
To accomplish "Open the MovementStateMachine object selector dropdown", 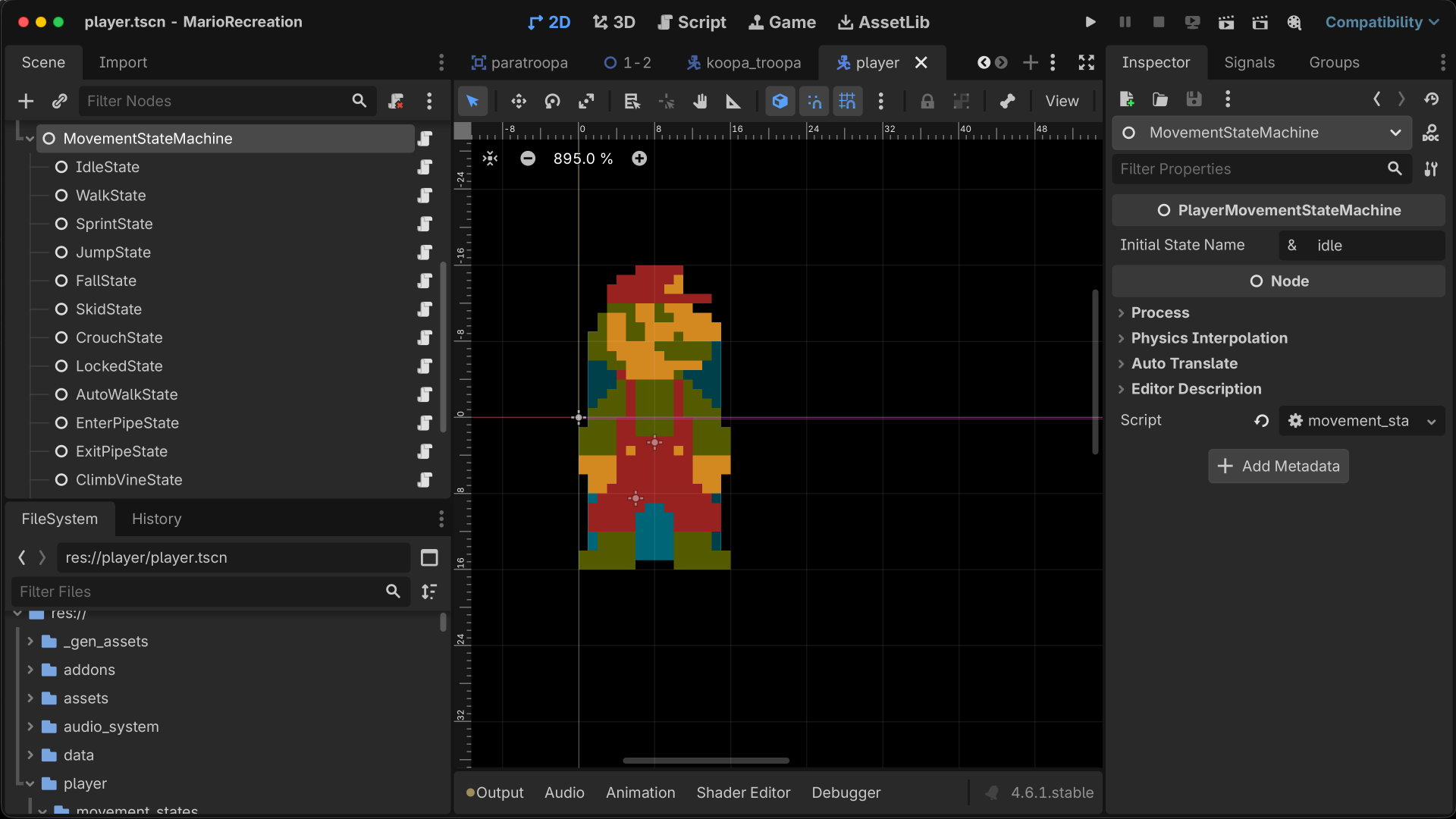I will tap(1262, 133).
